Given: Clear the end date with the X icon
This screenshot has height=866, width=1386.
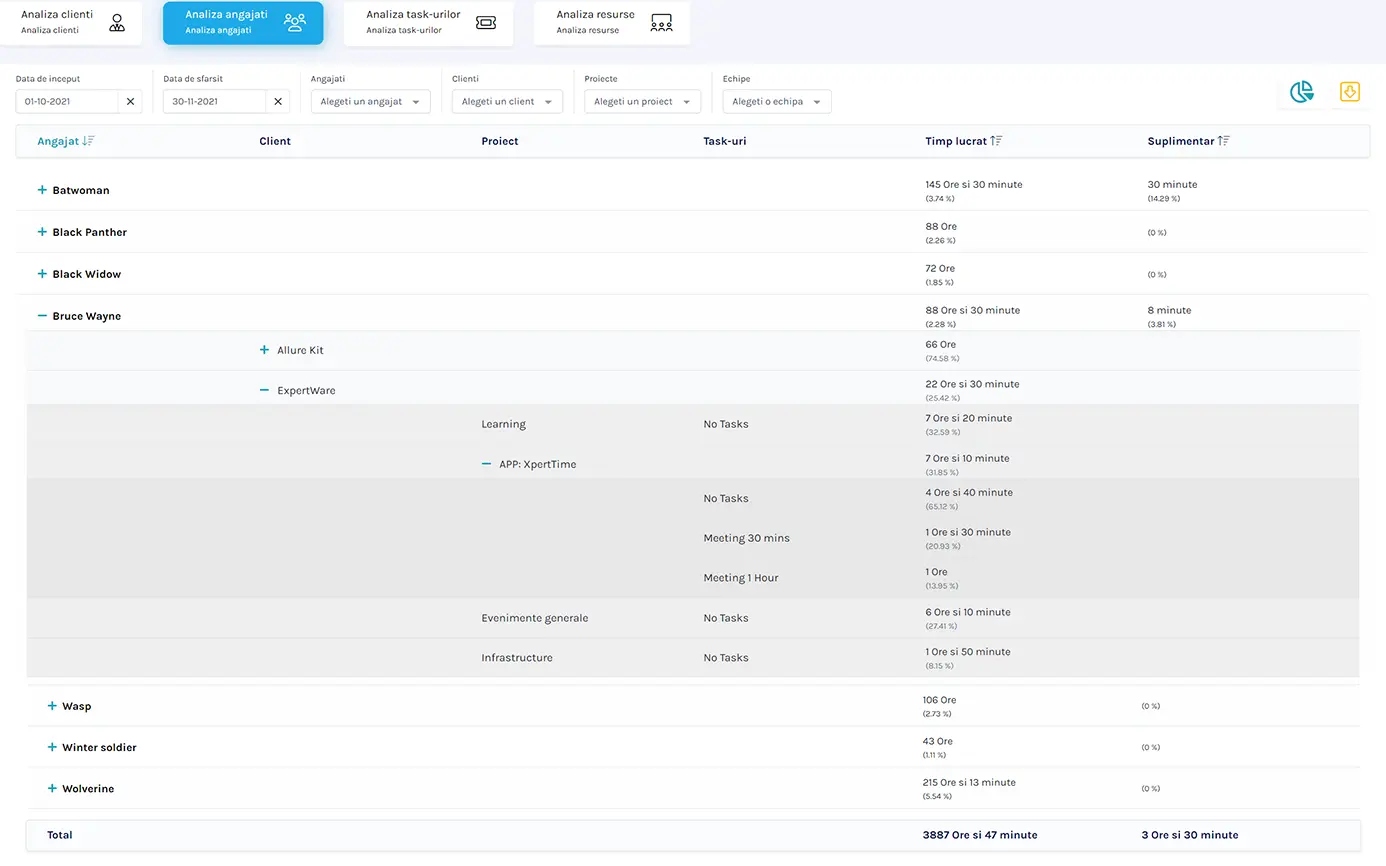Looking at the screenshot, I should click(x=278, y=101).
